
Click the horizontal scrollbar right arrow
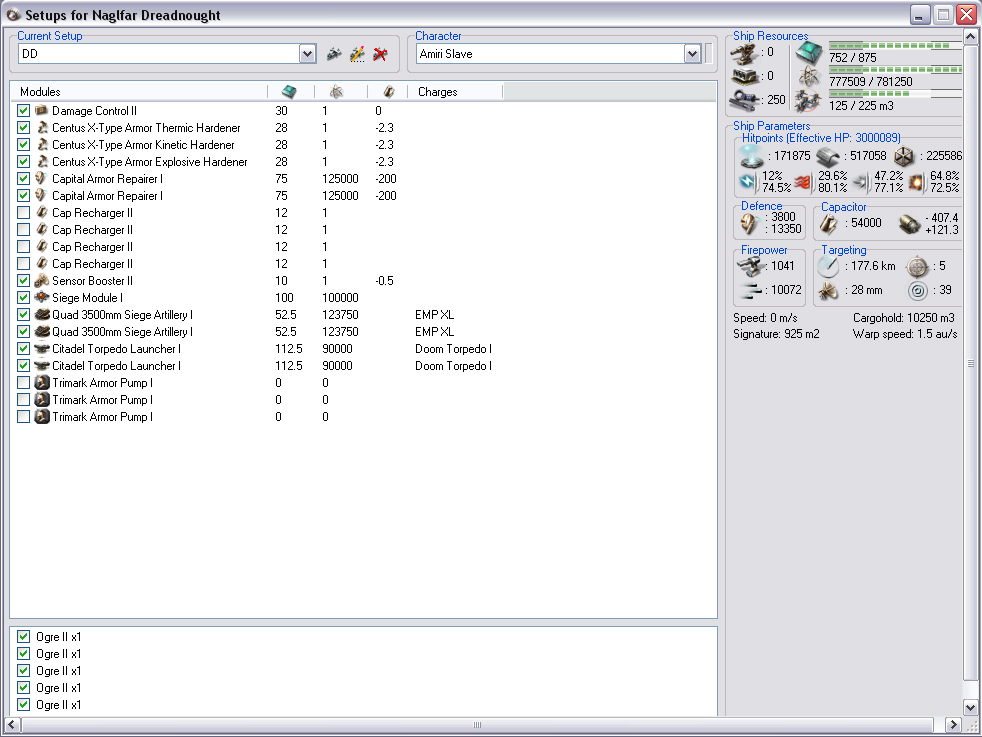pos(953,724)
